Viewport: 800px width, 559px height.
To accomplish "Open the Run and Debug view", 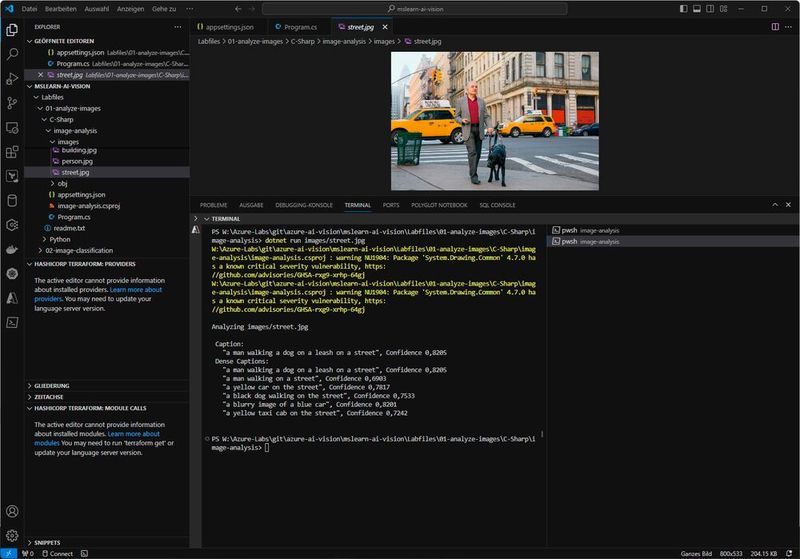I will tap(12, 78).
